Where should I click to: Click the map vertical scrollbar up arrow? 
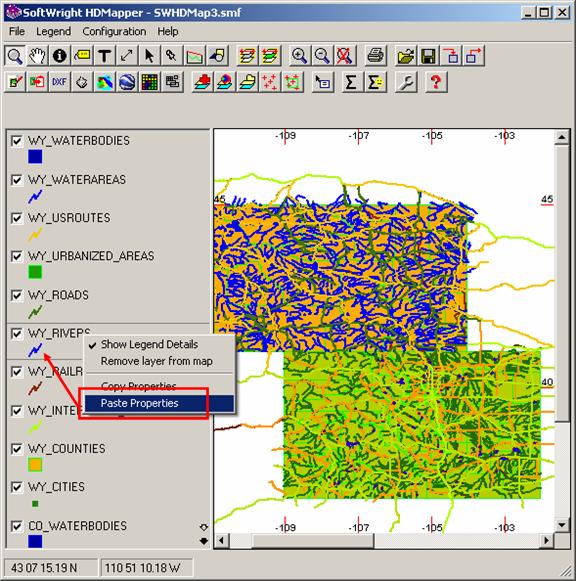point(562,137)
